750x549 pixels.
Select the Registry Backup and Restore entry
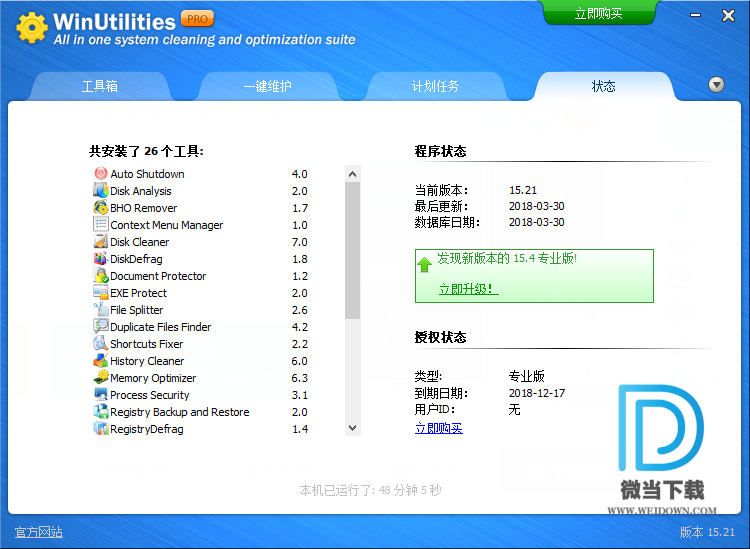201,411
